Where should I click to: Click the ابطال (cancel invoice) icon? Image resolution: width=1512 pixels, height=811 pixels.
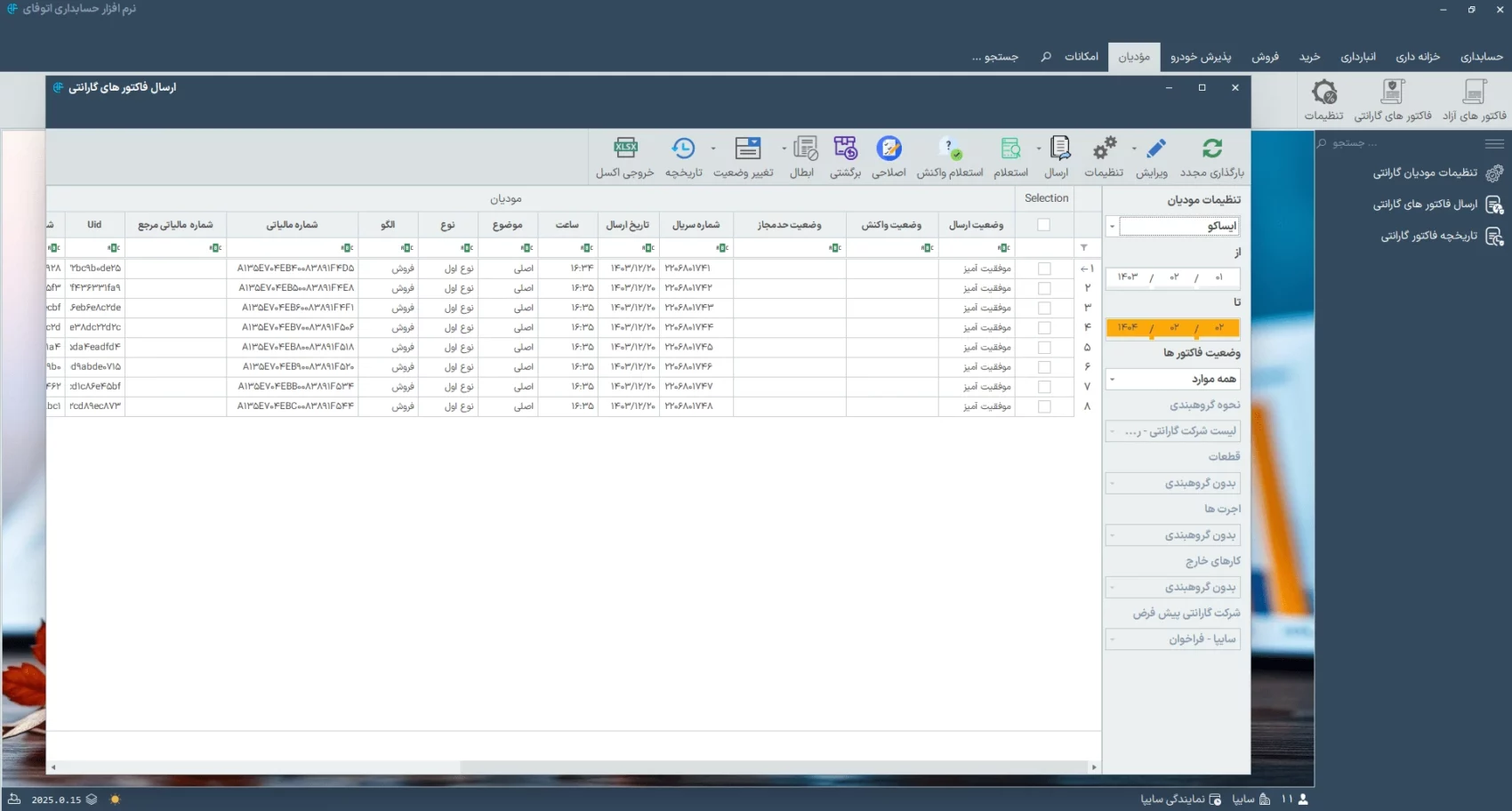point(805,149)
